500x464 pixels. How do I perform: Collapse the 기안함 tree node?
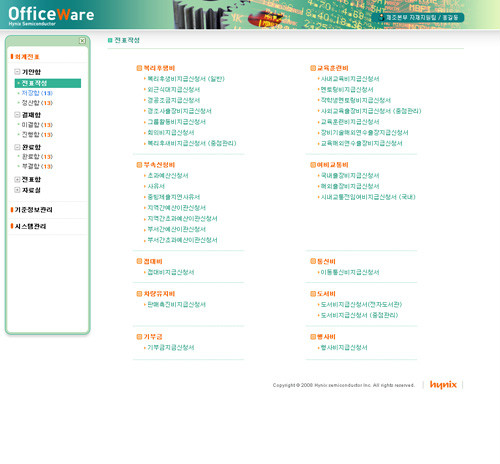[x=17, y=72]
